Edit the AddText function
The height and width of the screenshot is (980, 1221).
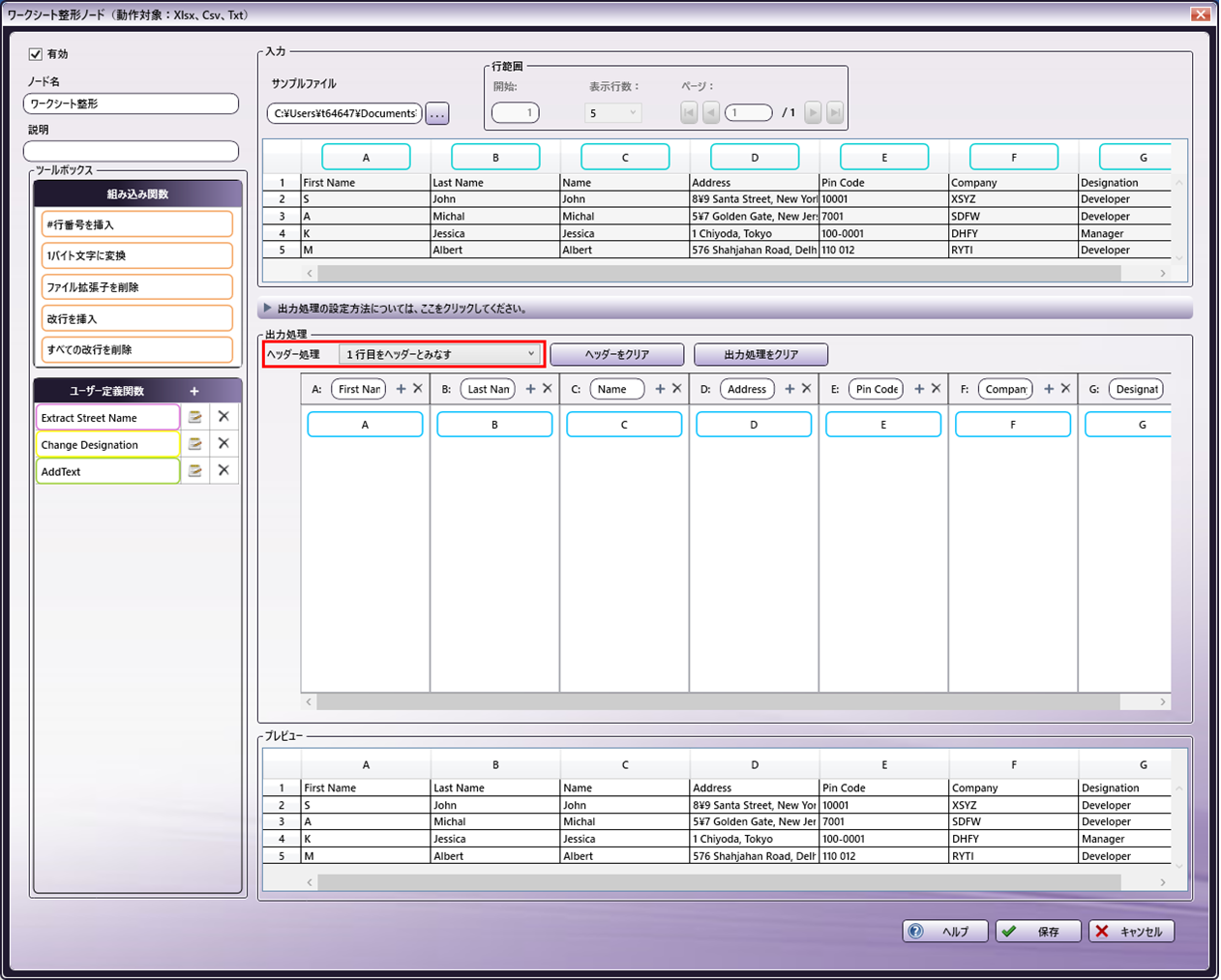[194, 471]
